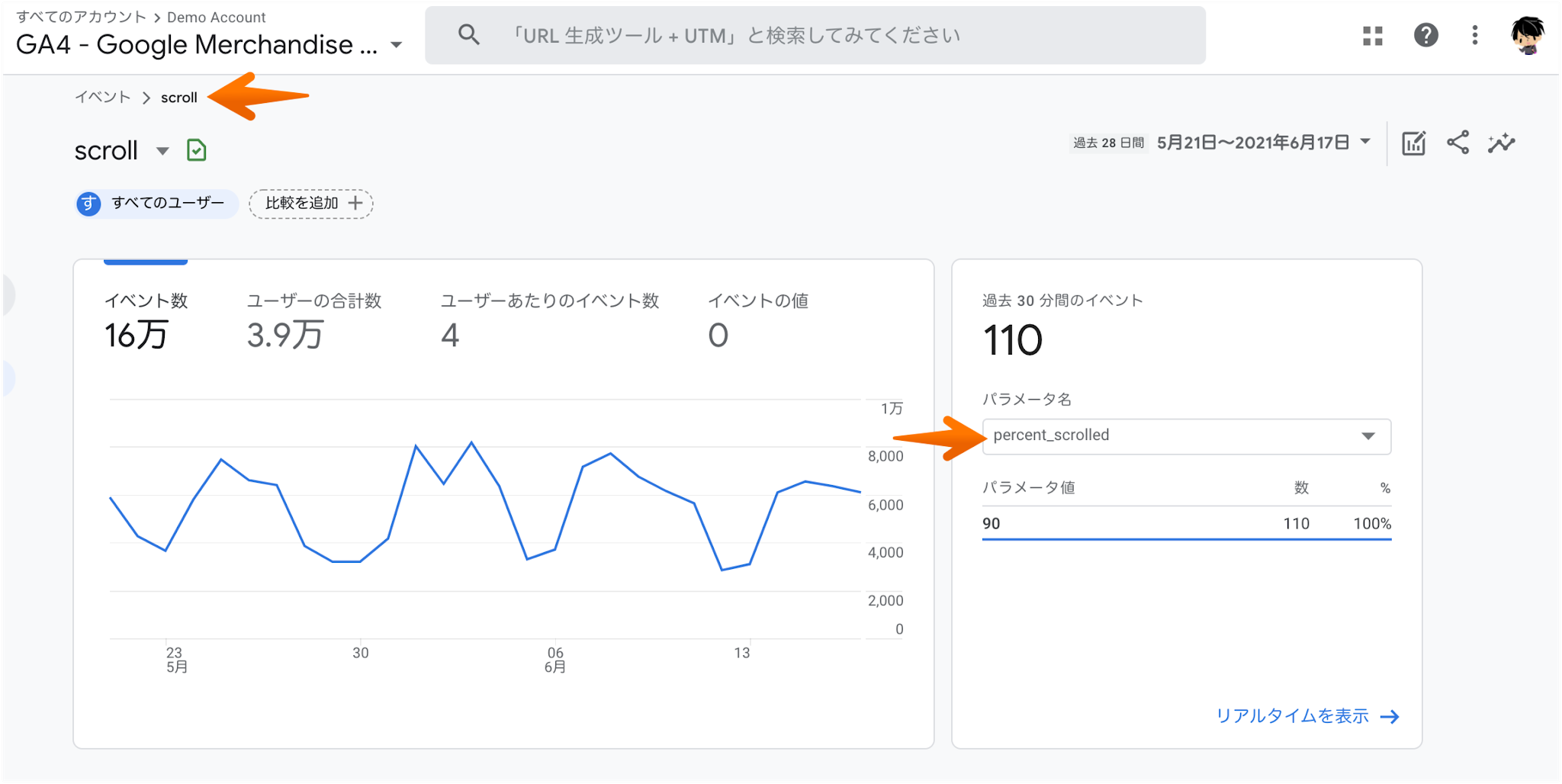Click the 比較を追加 button

tap(311, 204)
